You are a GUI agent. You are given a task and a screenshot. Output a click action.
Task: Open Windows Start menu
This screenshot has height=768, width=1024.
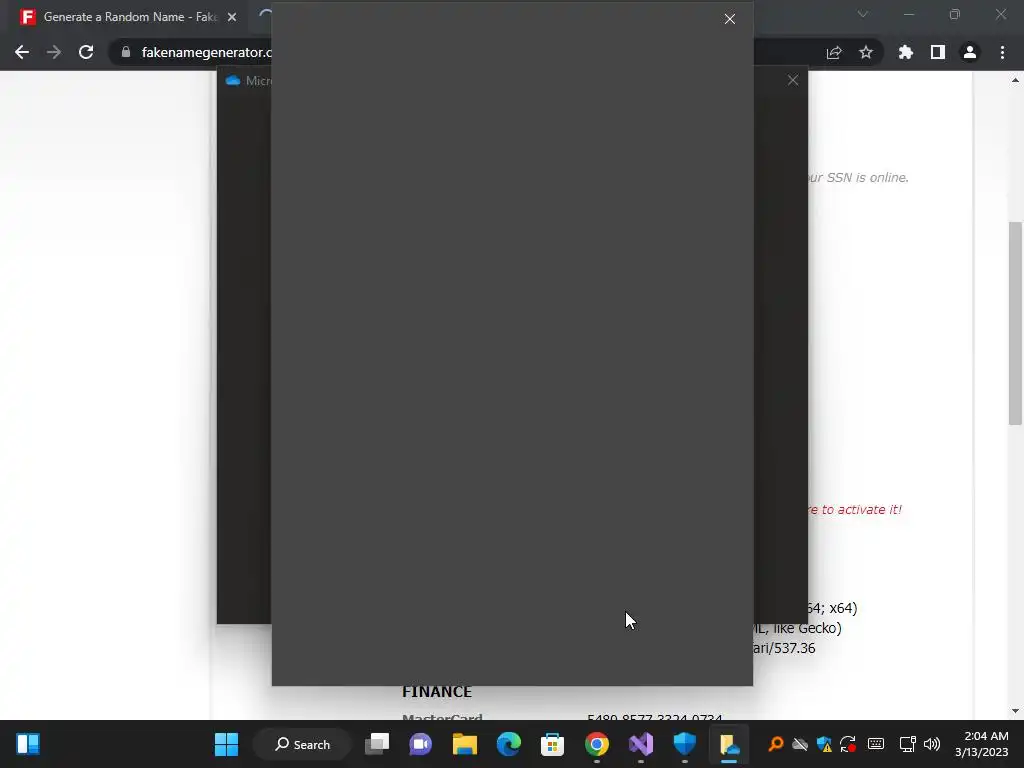point(227,744)
